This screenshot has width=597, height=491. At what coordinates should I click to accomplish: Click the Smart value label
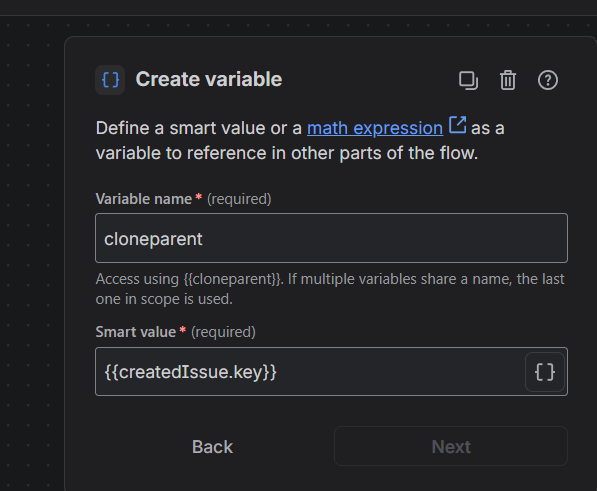[136, 332]
